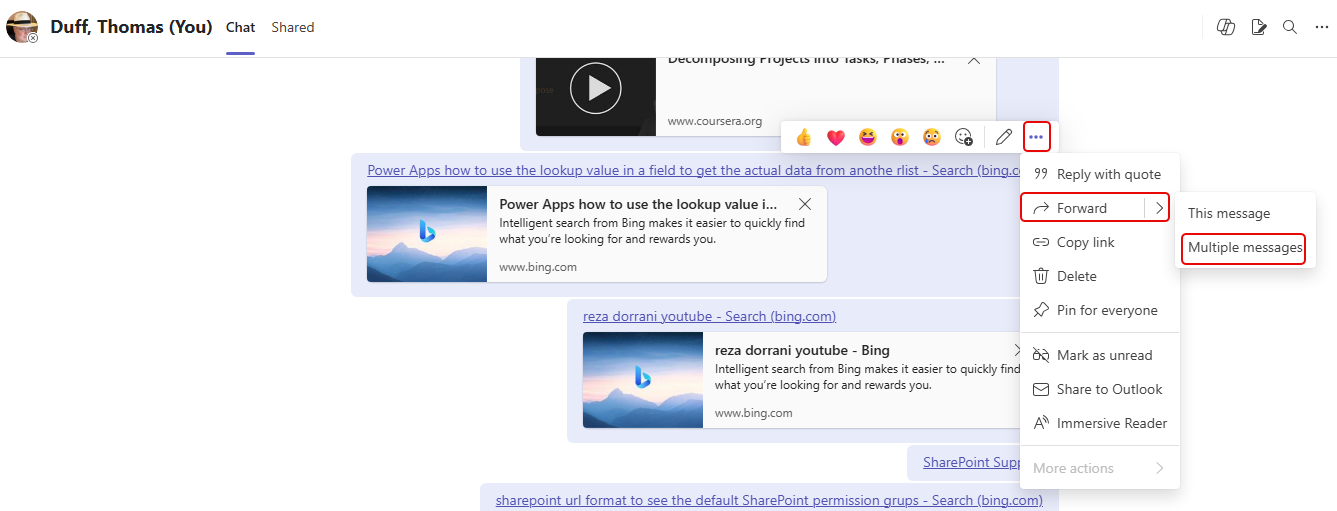This screenshot has height=511, width=1337.
Task: Open header more options ellipsis
Action: (x=1322, y=27)
